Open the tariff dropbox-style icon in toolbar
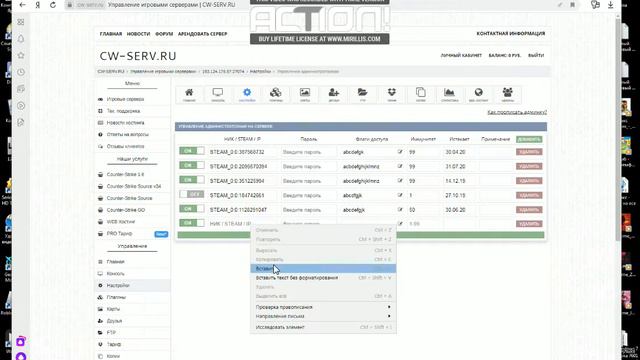Viewport: 640px width, 360px height. 391,95
